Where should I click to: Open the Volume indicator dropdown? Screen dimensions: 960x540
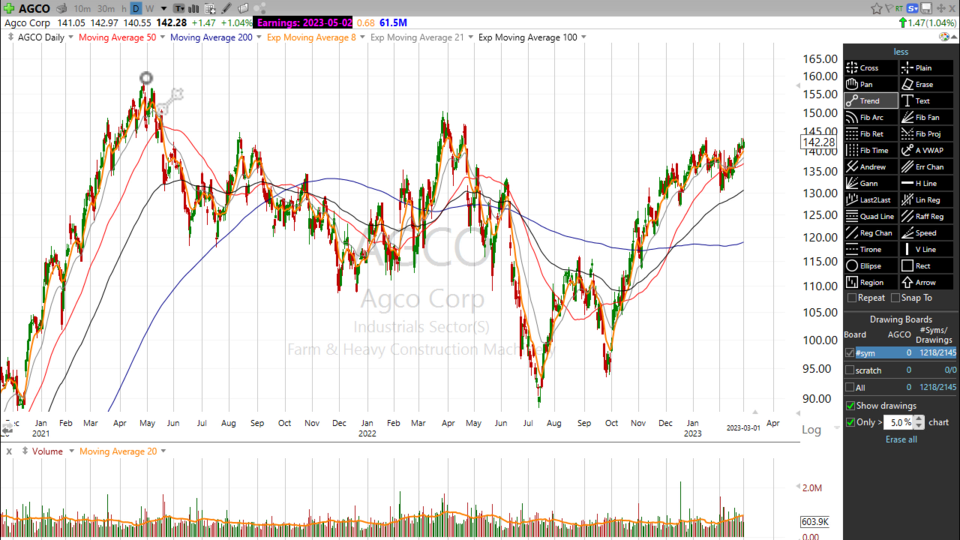(71, 451)
